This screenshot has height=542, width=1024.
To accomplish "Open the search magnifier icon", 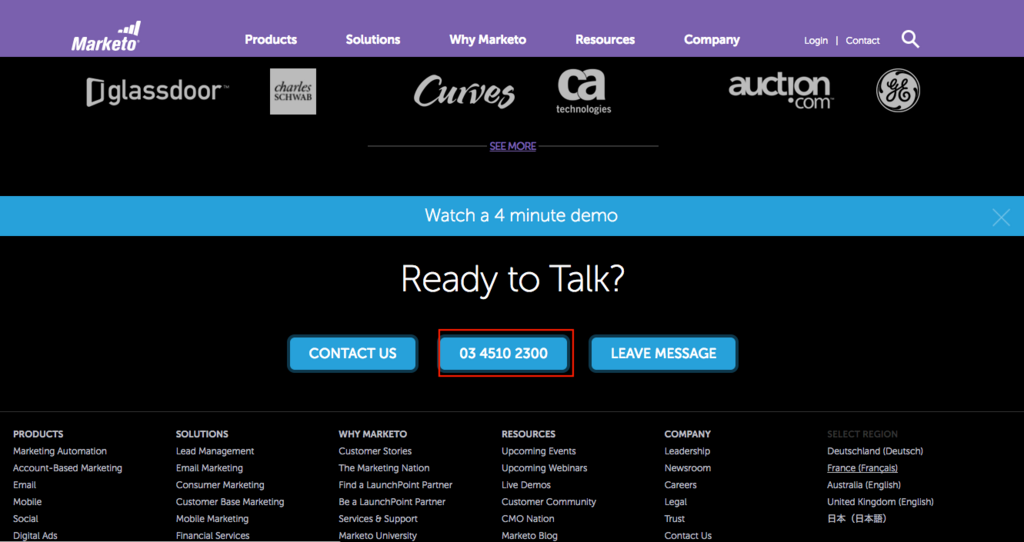I will point(910,39).
